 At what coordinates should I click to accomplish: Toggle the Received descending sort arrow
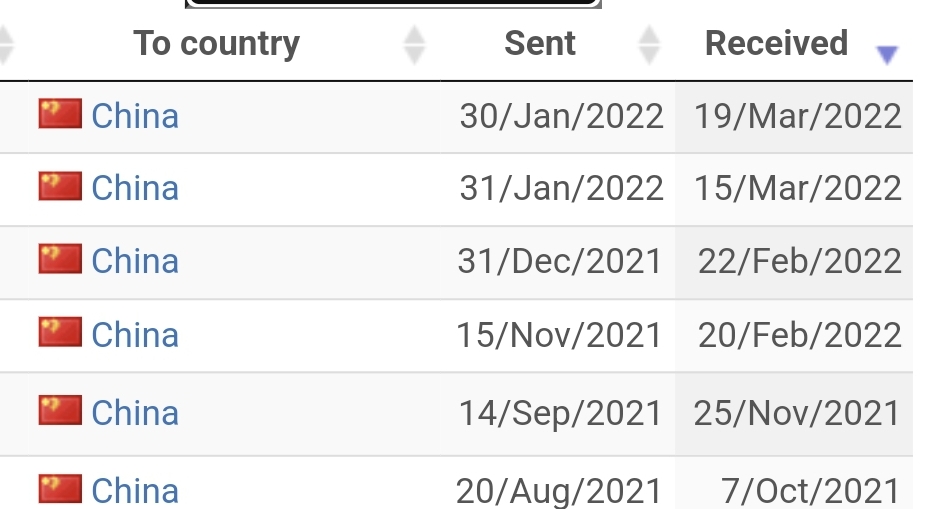[x=887, y=54]
